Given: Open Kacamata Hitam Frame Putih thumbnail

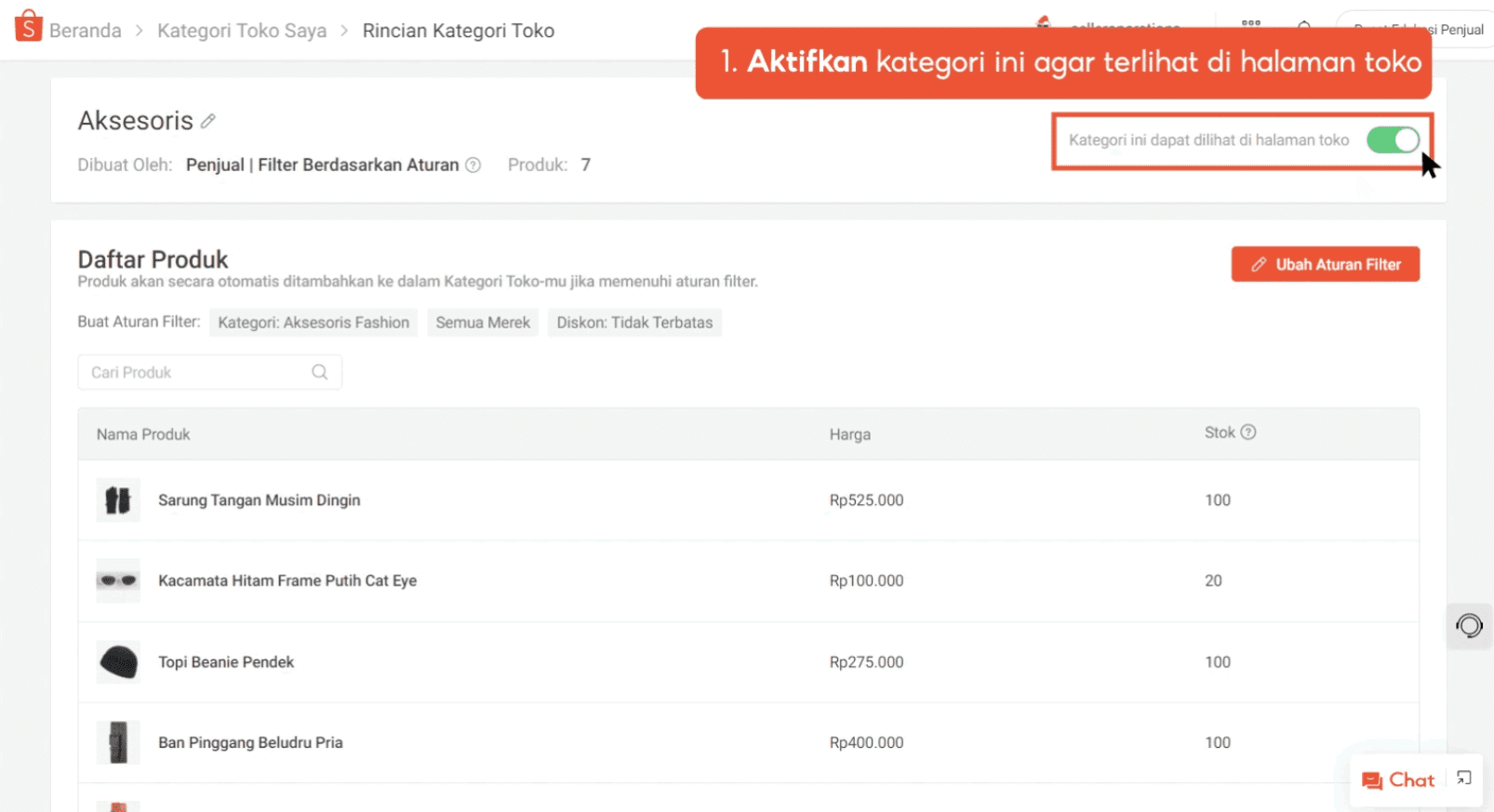Looking at the screenshot, I should (118, 580).
